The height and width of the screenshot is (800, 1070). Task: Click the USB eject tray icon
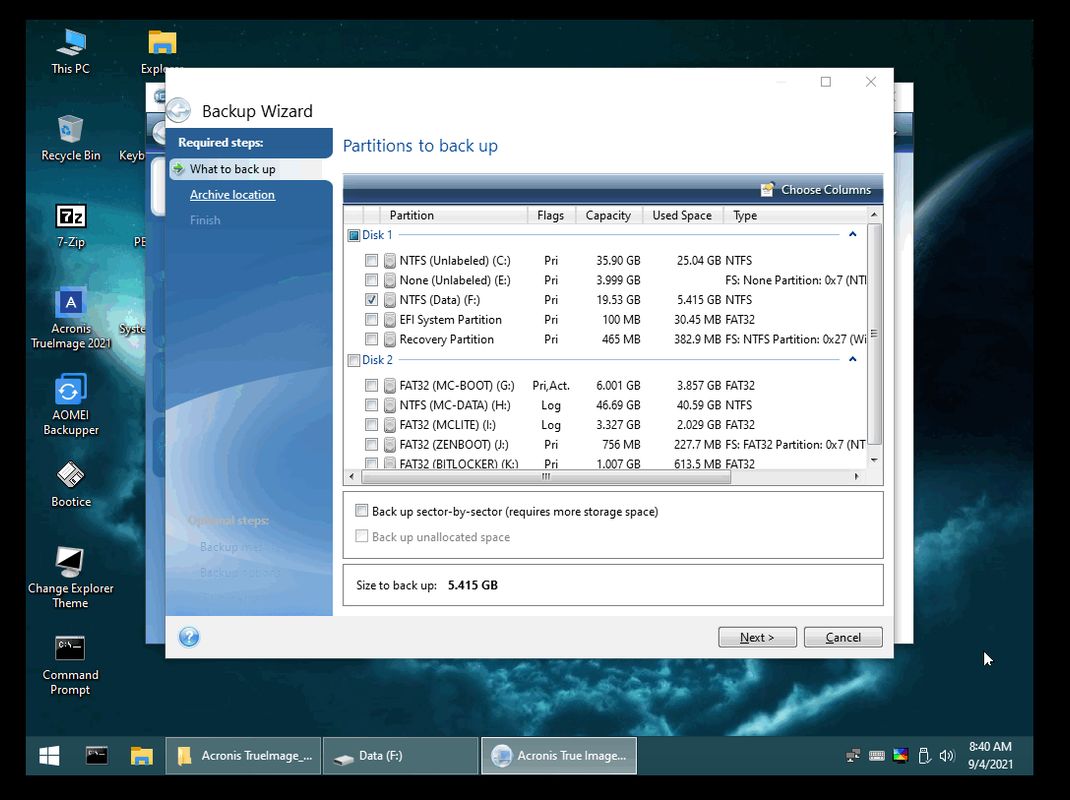(x=924, y=756)
